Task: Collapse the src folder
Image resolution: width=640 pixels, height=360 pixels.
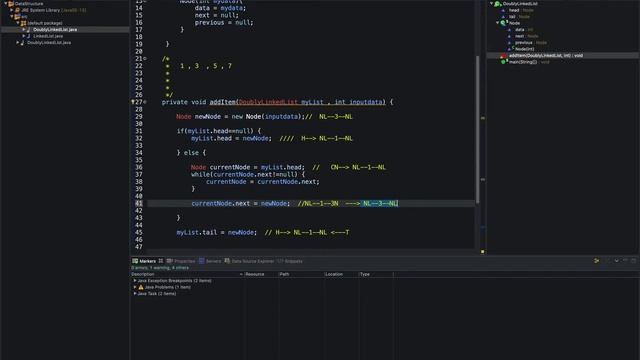Action: tap(12, 17)
